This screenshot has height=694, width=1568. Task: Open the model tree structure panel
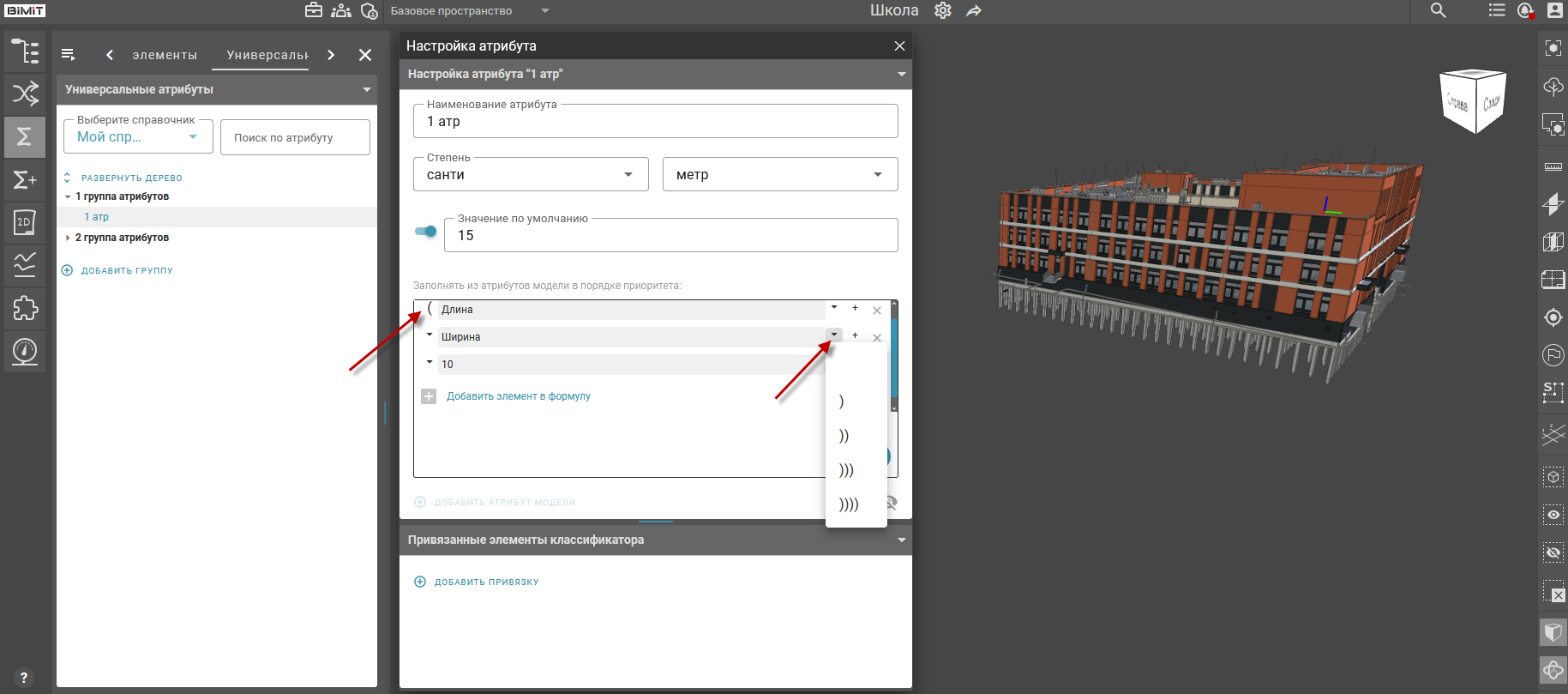click(25, 51)
